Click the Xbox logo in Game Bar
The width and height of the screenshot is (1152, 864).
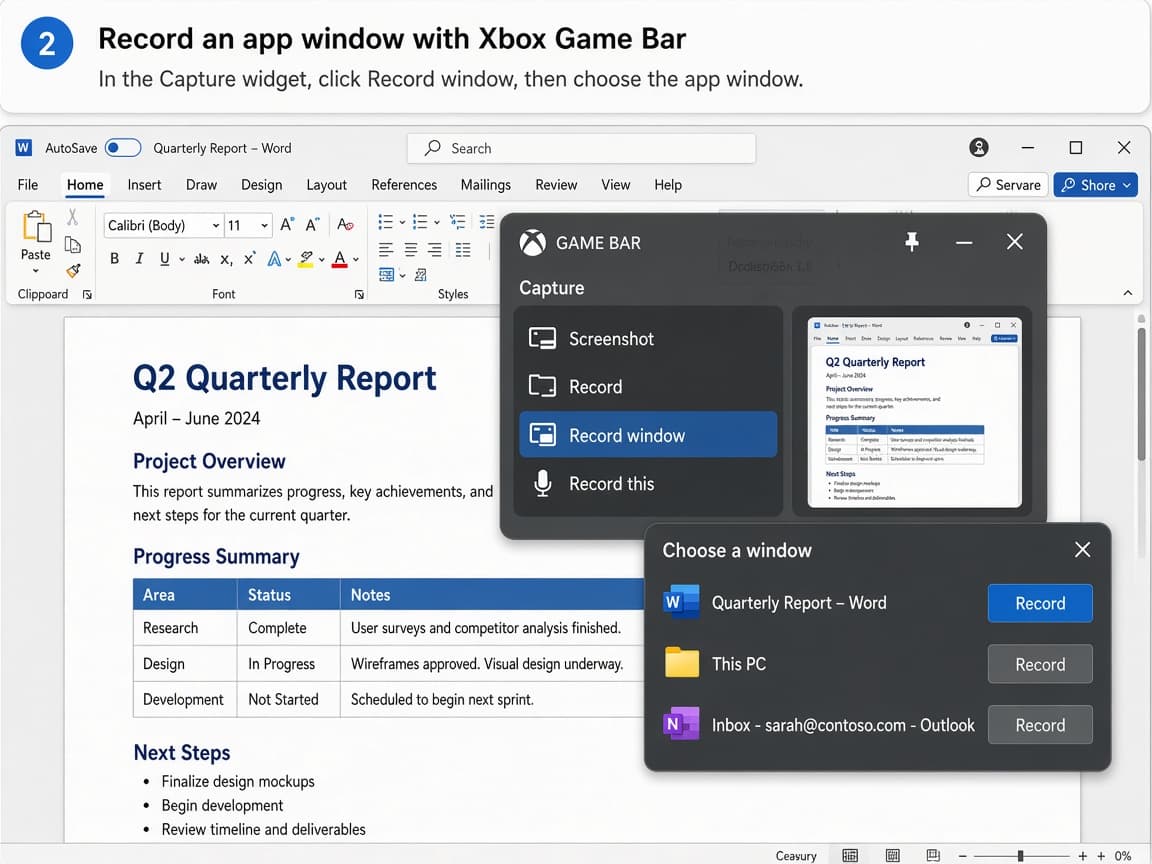[x=533, y=242]
